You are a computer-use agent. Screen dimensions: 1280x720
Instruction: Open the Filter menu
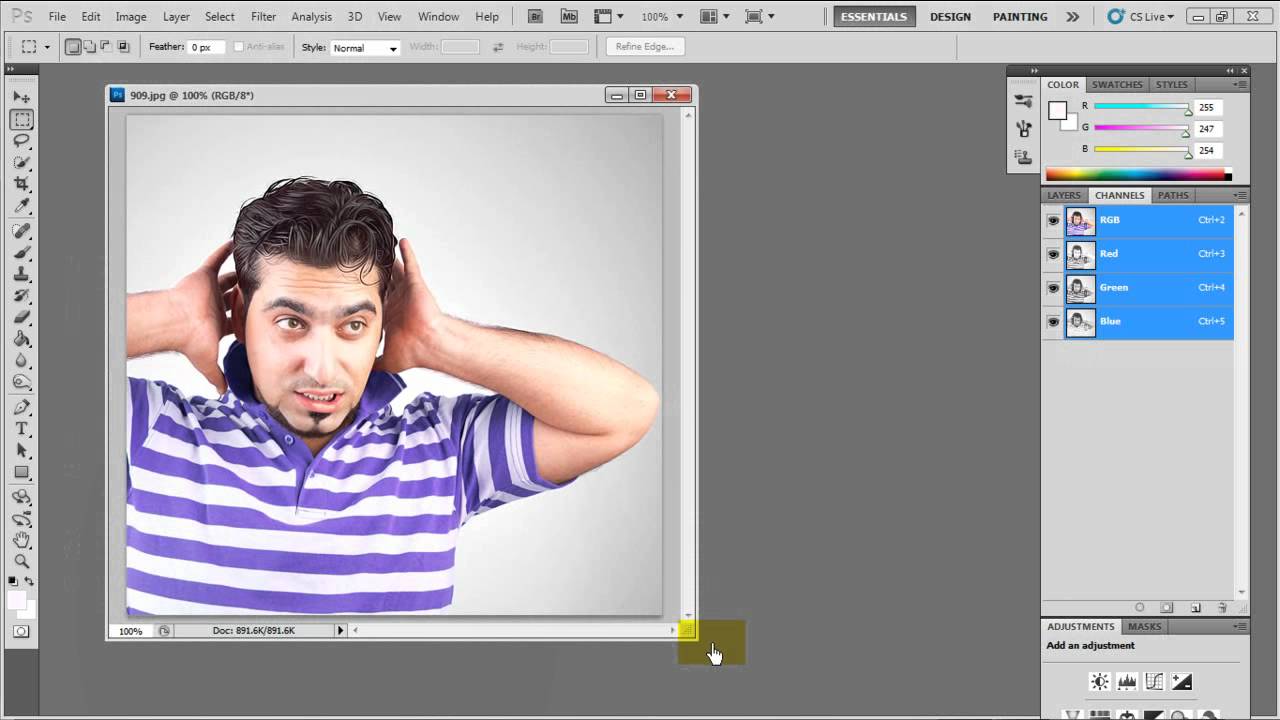coord(264,17)
